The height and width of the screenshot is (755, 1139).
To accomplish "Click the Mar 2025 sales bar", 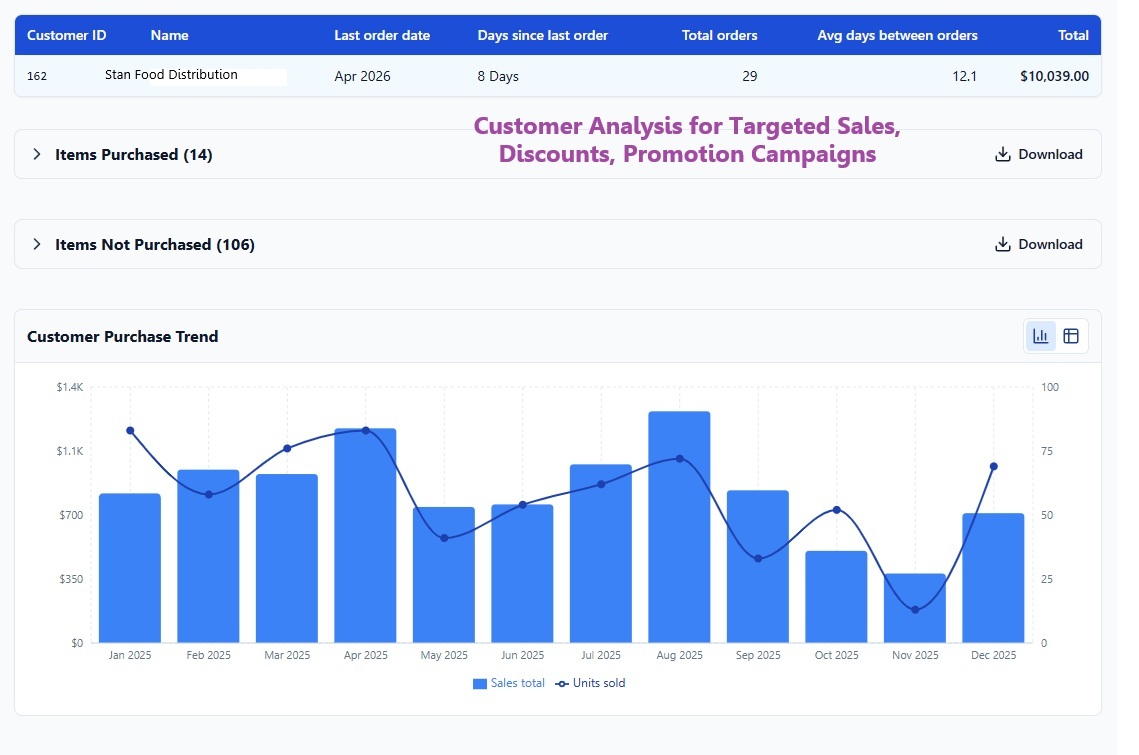I will 287,558.
